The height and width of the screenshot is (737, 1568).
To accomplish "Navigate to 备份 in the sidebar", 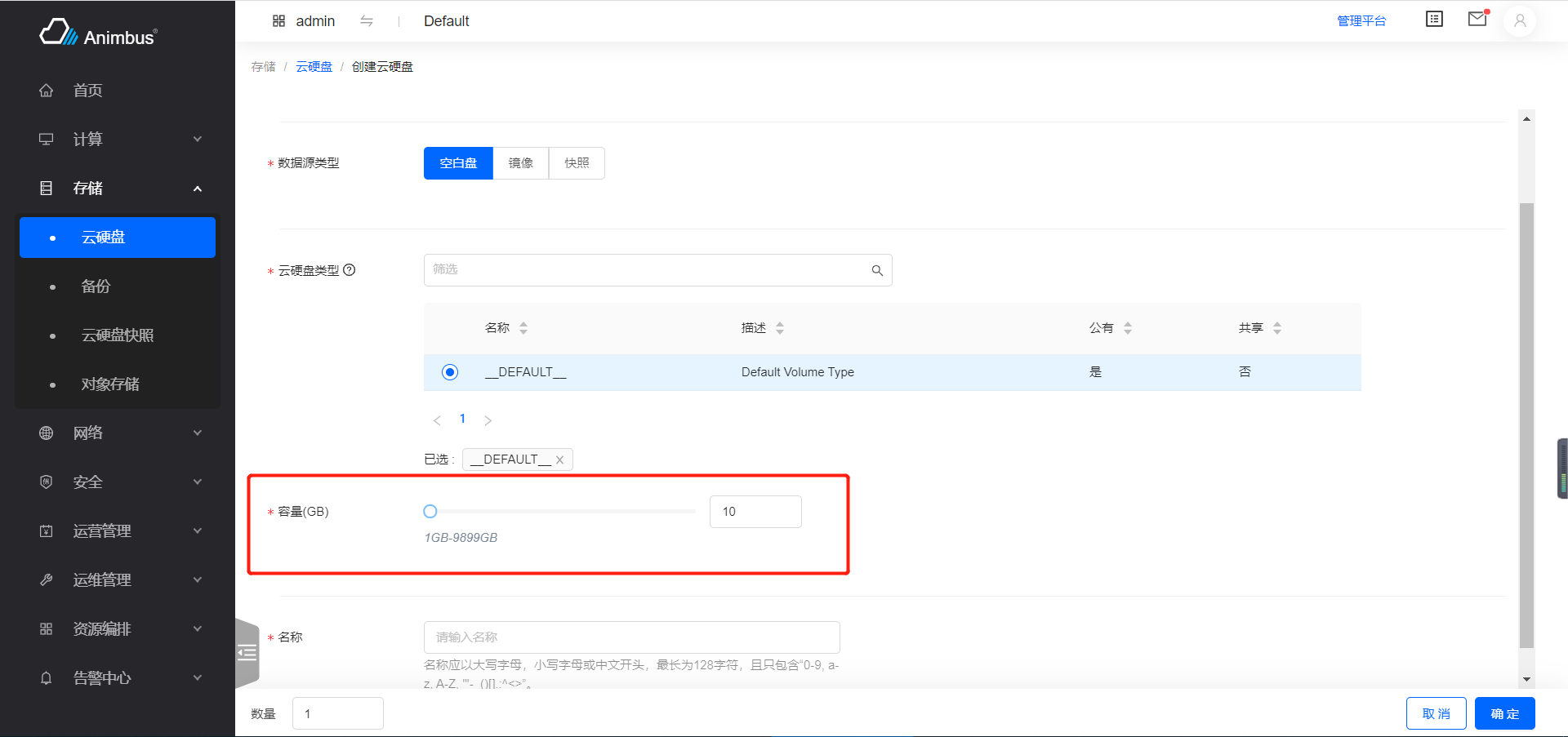I will (x=96, y=286).
